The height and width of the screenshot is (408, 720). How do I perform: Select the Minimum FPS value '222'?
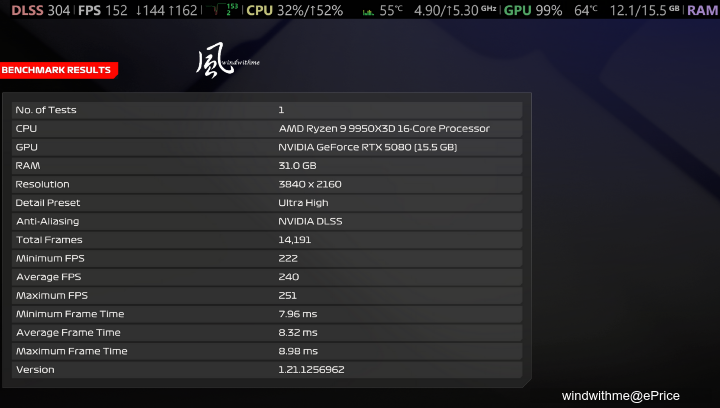tap(288, 258)
